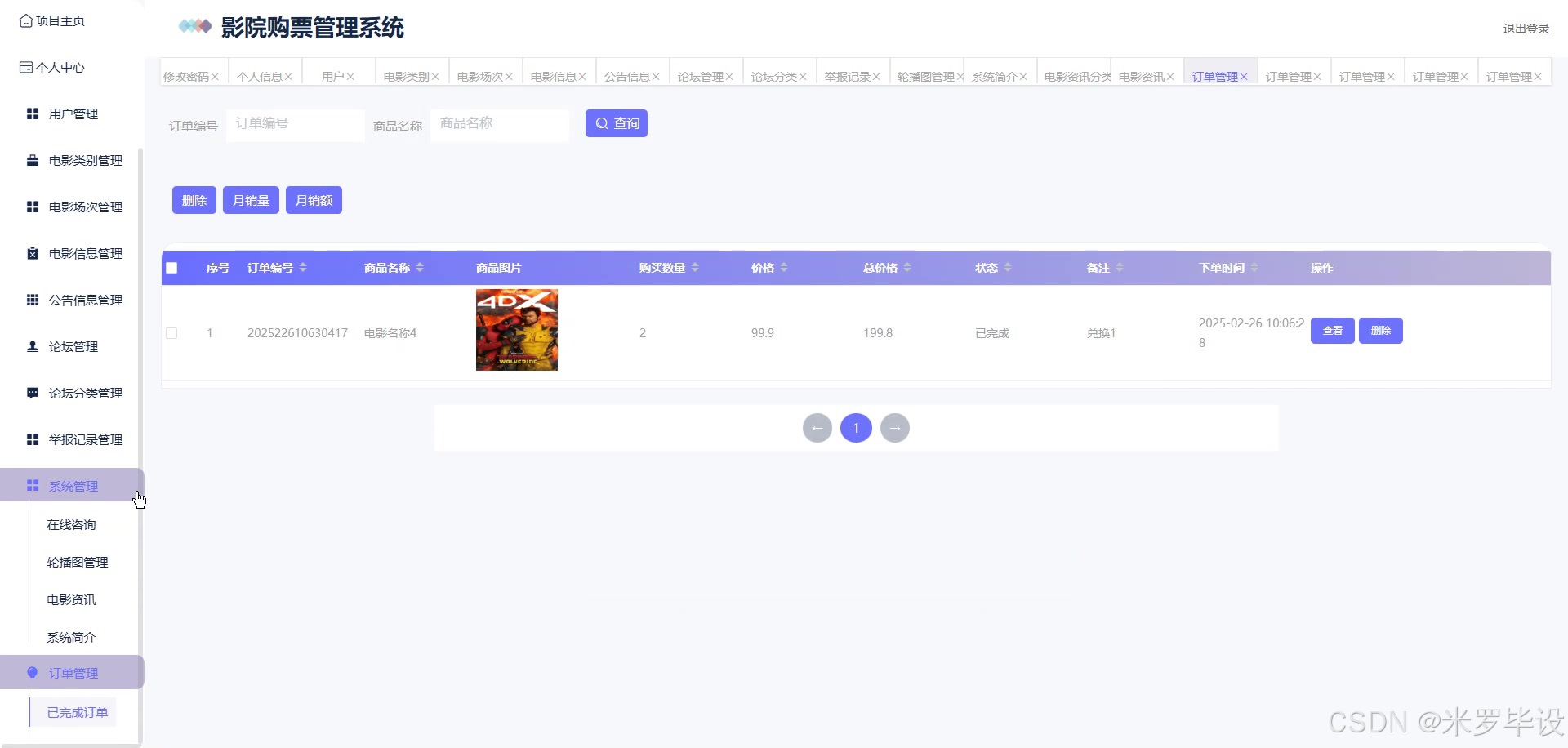Sort the table by 商品名称 column

(x=420, y=268)
